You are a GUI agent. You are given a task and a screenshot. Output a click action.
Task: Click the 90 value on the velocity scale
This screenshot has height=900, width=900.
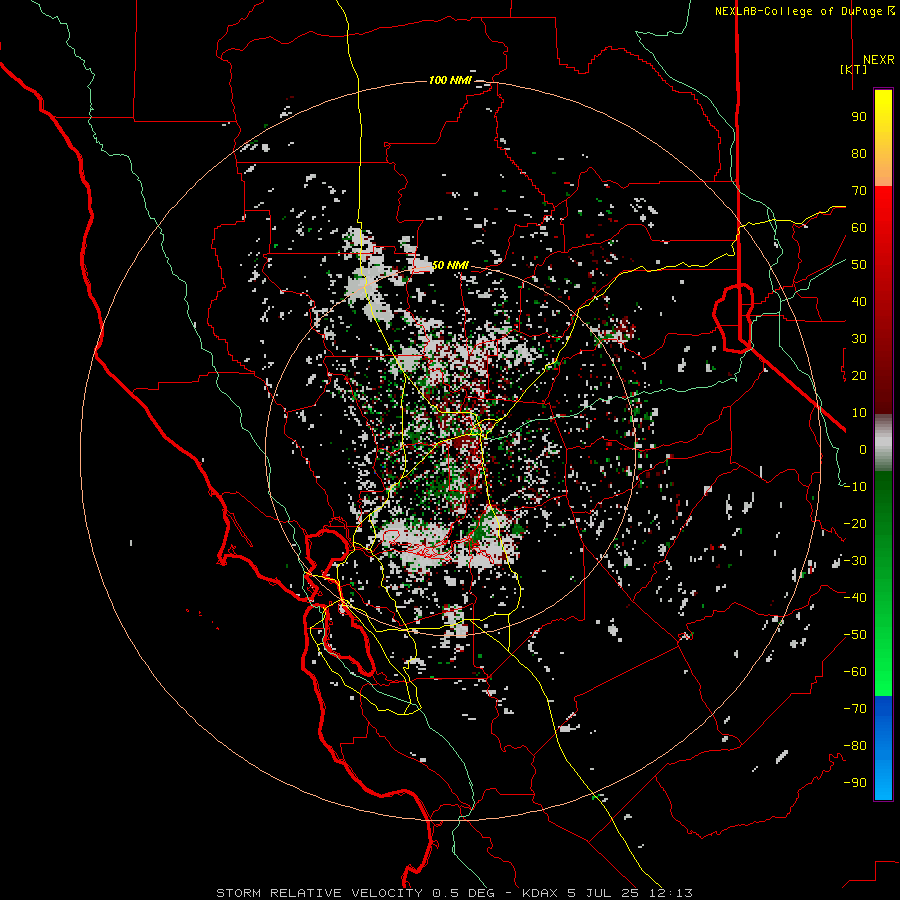pos(859,117)
